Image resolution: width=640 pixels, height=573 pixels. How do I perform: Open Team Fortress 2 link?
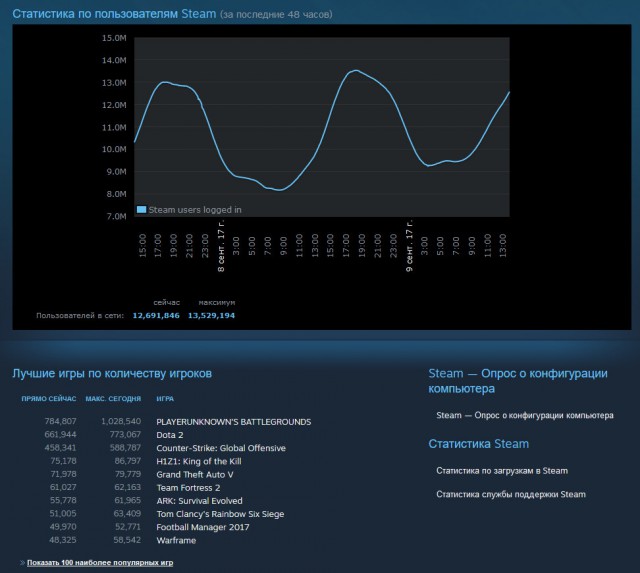188,488
